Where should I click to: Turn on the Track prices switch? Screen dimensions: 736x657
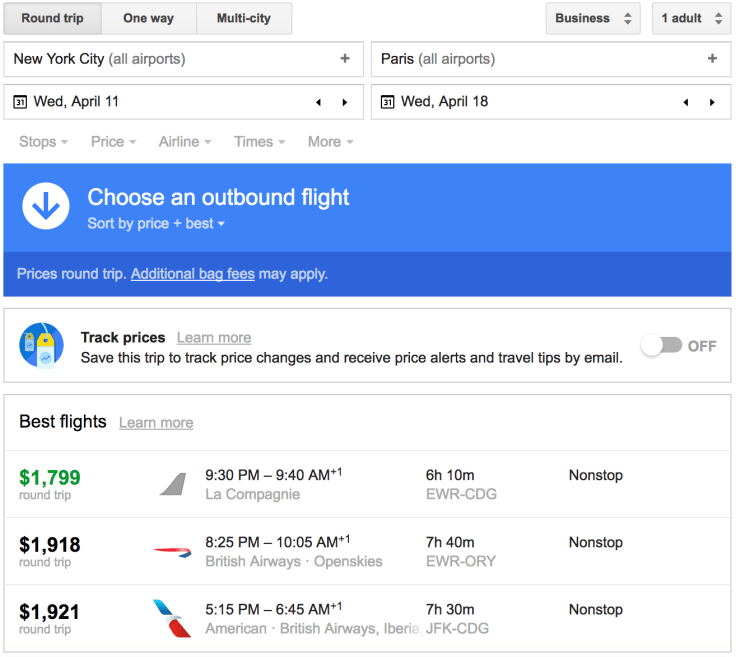coord(662,345)
